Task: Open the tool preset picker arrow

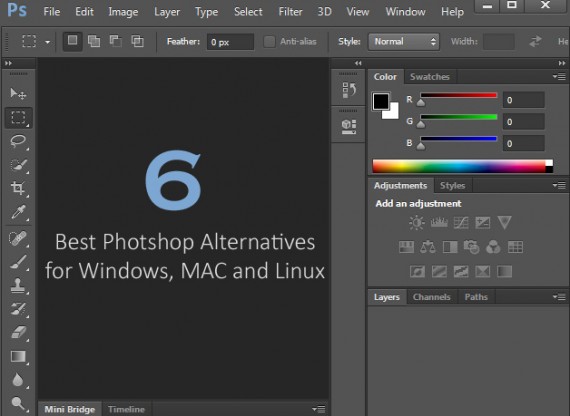Action: (48, 42)
